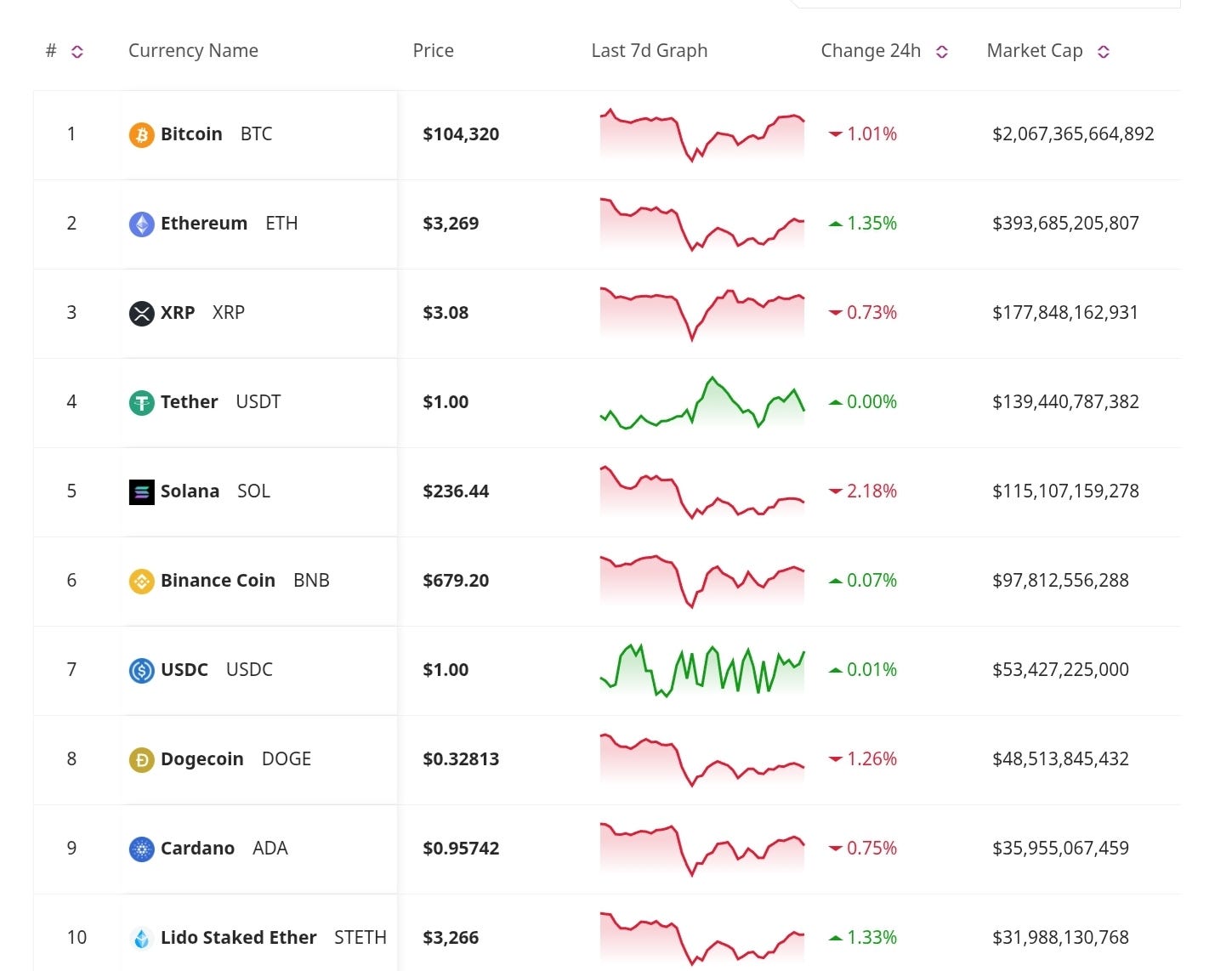Click the green up arrow beside 1.35%
The width and height of the screenshot is (1232, 971).
836,224
